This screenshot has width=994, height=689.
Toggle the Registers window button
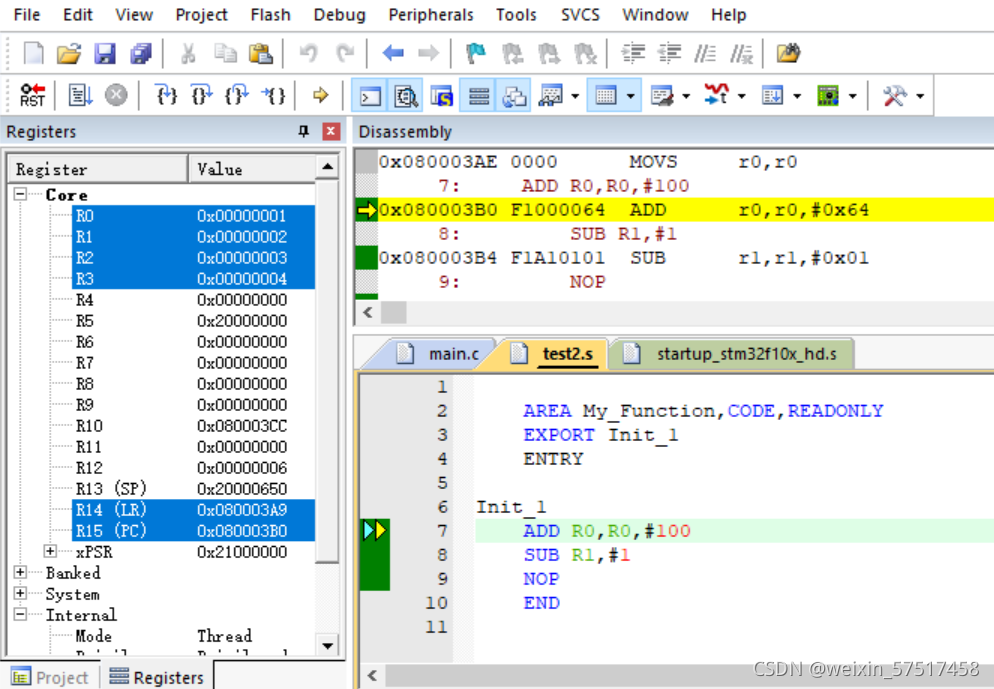478,96
